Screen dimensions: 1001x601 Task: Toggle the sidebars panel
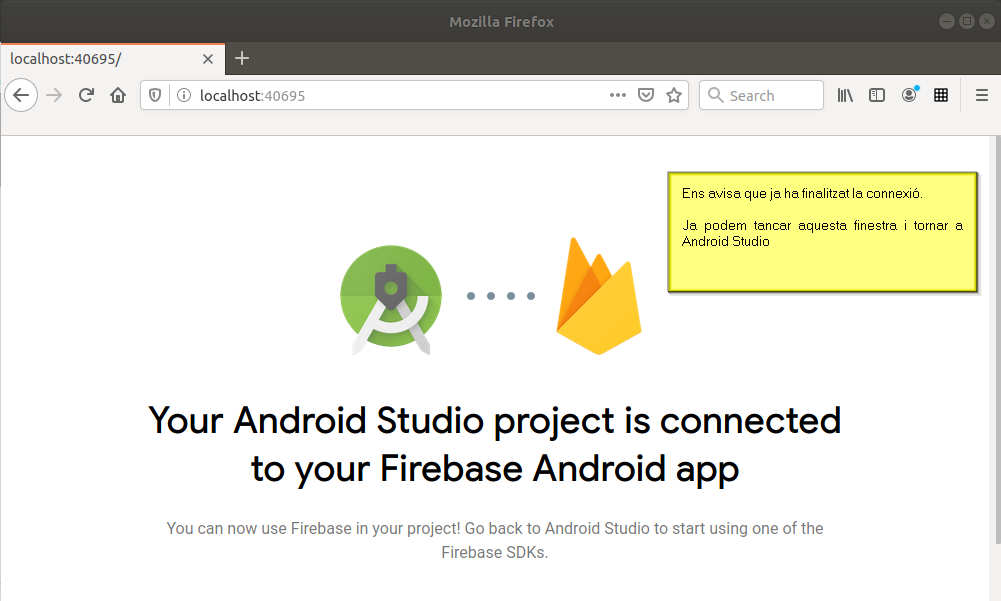[x=877, y=95]
